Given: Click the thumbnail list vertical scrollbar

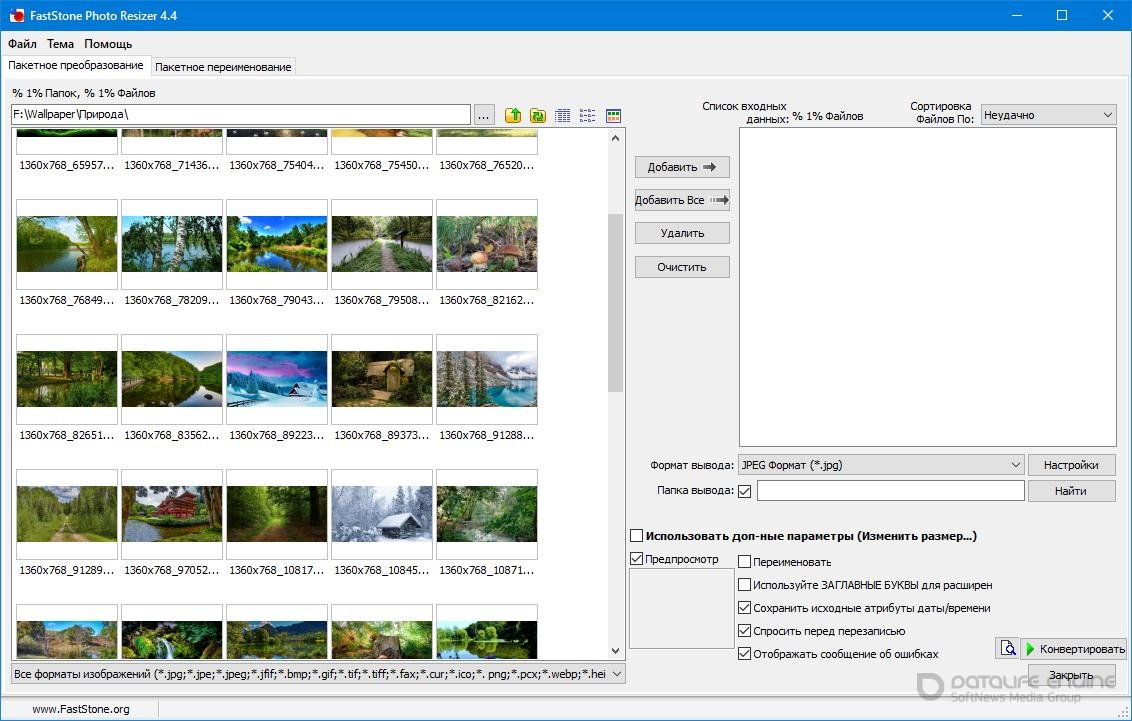Looking at the screenshot, I should [x=615, y=300].
